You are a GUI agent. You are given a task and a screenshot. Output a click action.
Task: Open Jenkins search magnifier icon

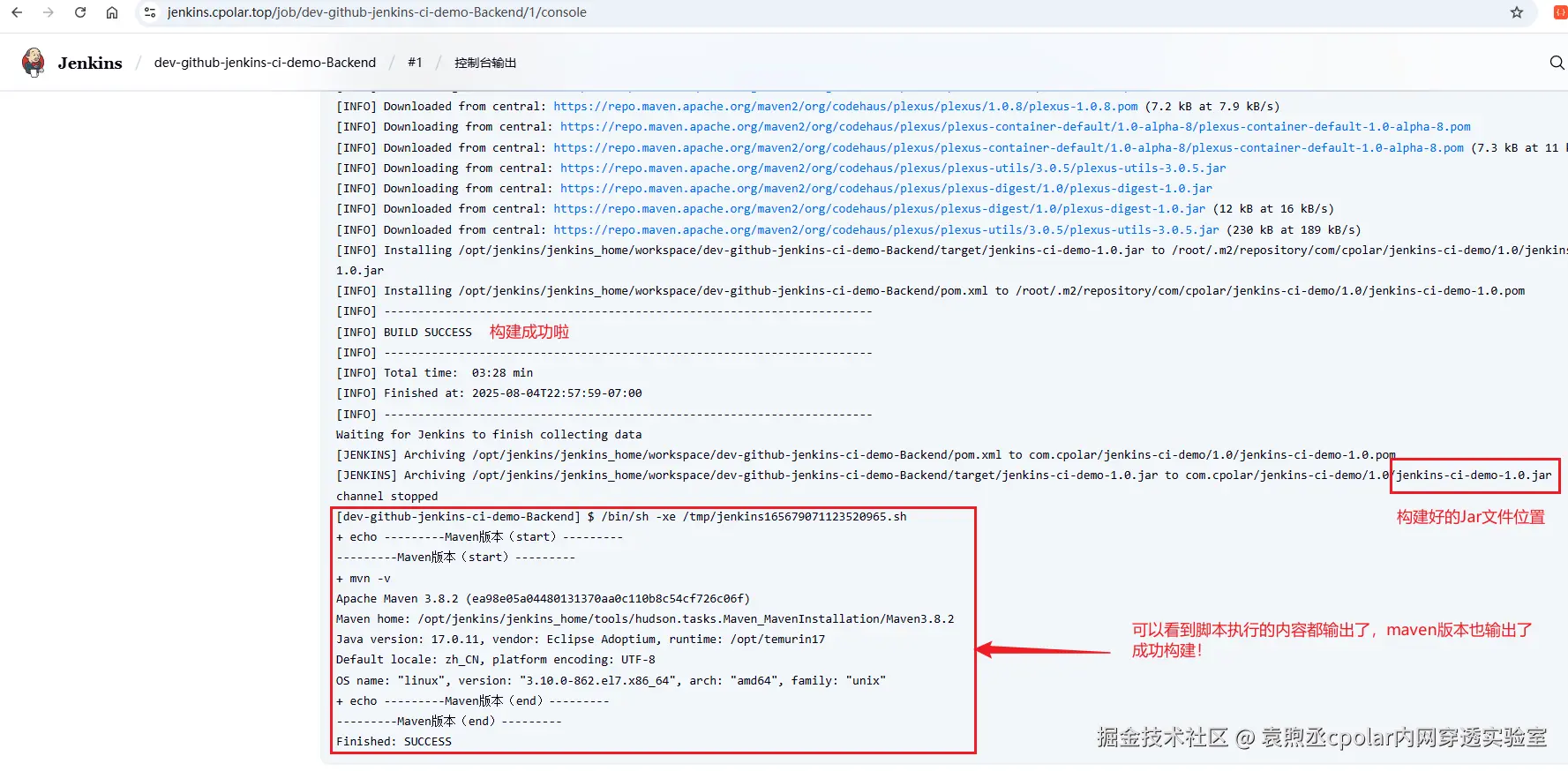[x=1557, y=63]
